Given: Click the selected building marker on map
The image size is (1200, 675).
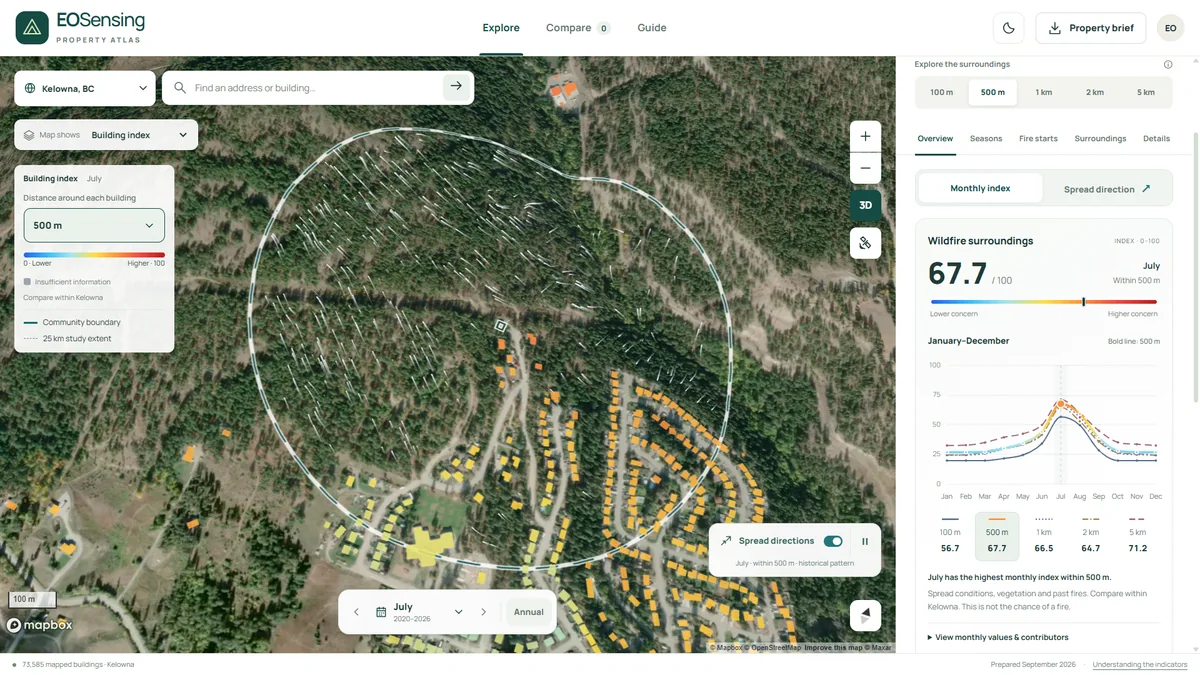Looking at the screenshot, I should click(501, 325).
